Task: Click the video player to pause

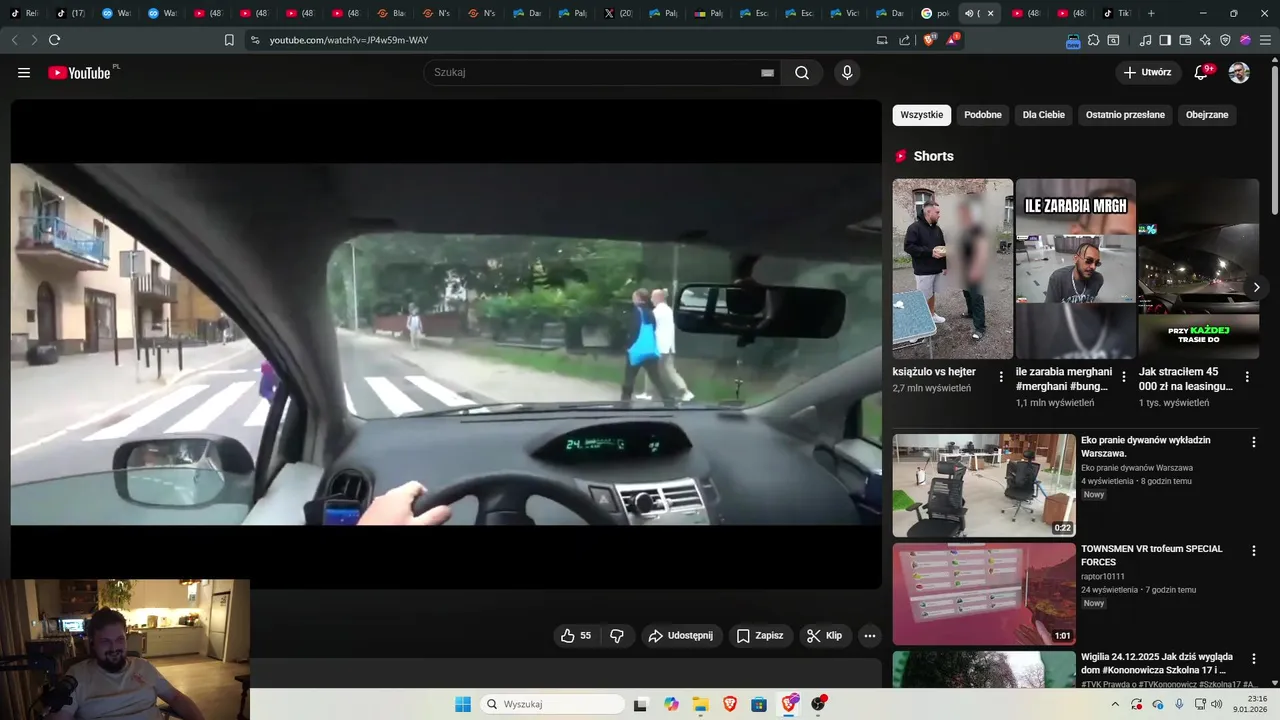Action: [446, 344]
